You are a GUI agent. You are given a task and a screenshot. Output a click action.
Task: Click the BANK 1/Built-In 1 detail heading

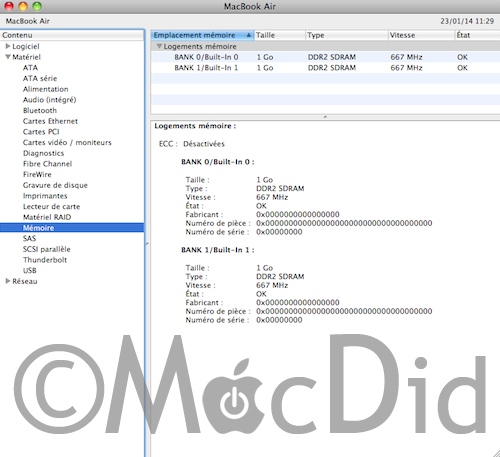[x=218, y=250]
